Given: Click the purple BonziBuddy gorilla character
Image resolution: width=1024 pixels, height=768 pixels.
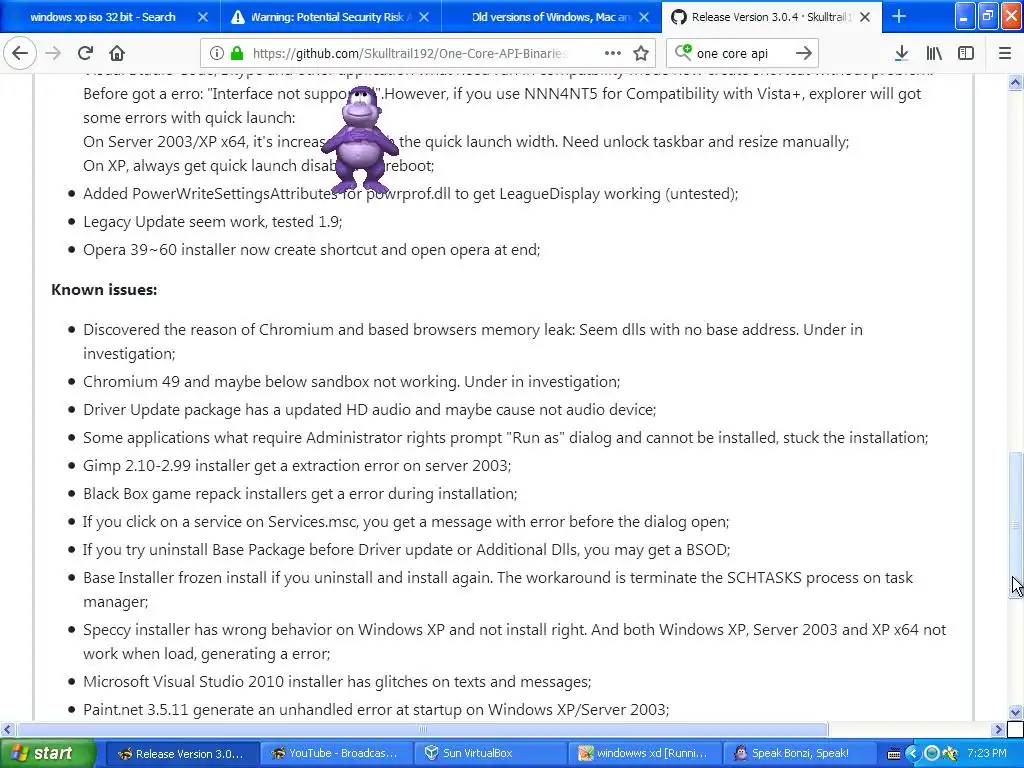Looking at the screenshot, I should 359,140.
